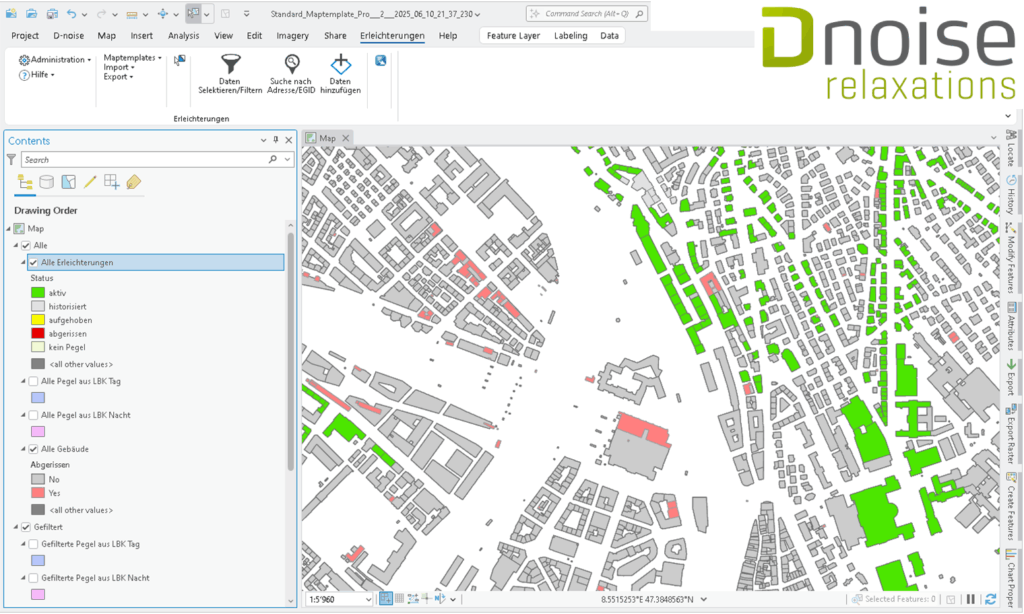
Task: Click the List By Snapping icon
Action: point(112,182)
